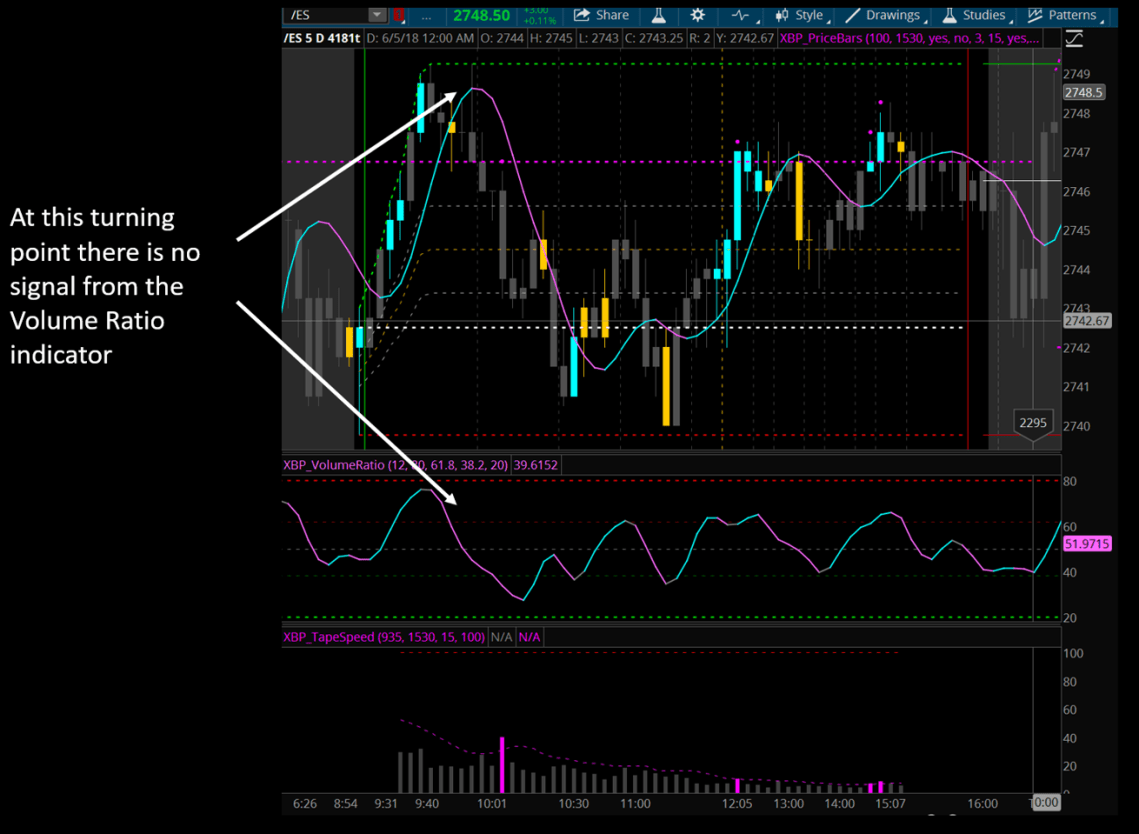This screenshot has height=834, width=1139.
Task: Open the Style menu
Action: [x=800, y=15]
